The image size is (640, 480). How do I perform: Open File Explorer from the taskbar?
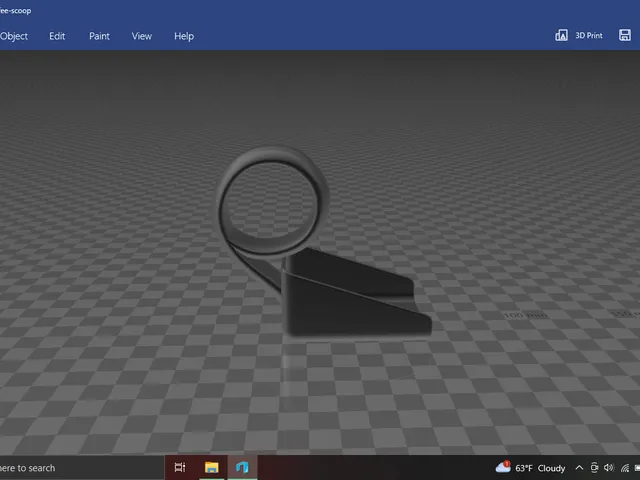pos(211,467)
